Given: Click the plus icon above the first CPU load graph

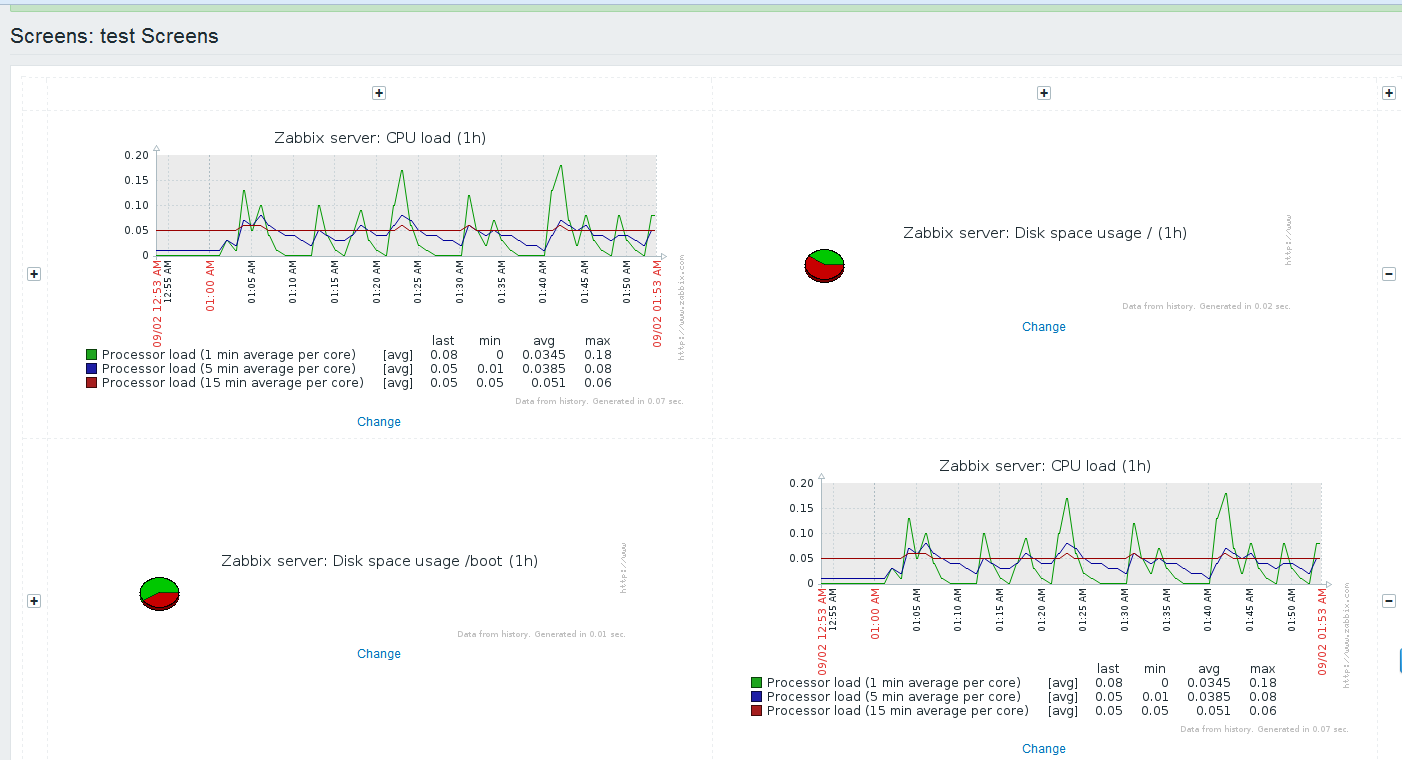Looking at the screenshot, I should (379, 93).
